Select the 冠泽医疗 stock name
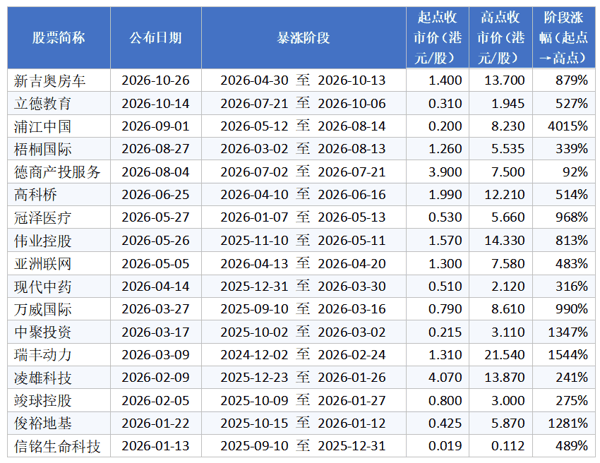This screenshot has height=463, width=600. [42, 218]
